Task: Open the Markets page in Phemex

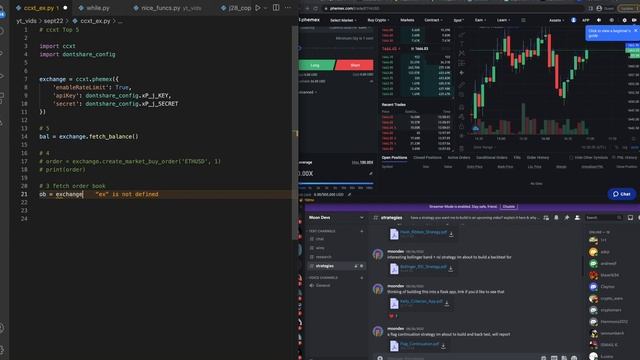Action: pyautogui.click(x=407, y=20)
